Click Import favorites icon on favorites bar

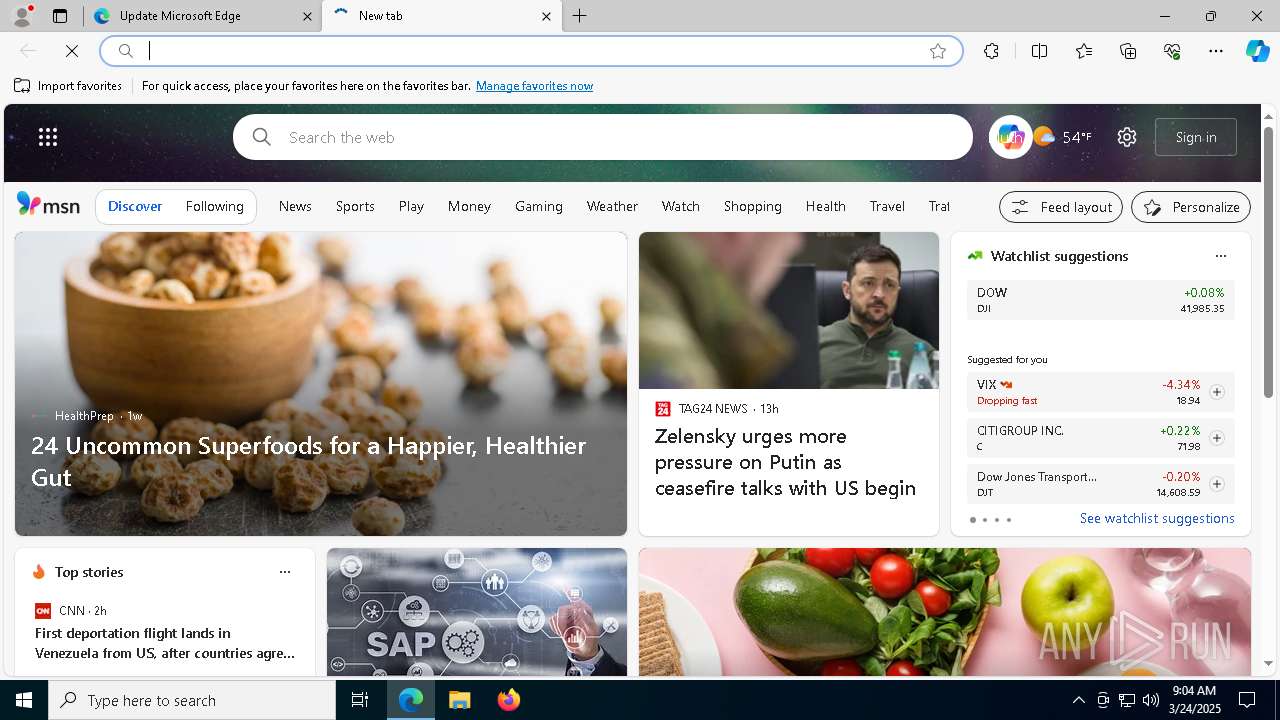point(22,86)
